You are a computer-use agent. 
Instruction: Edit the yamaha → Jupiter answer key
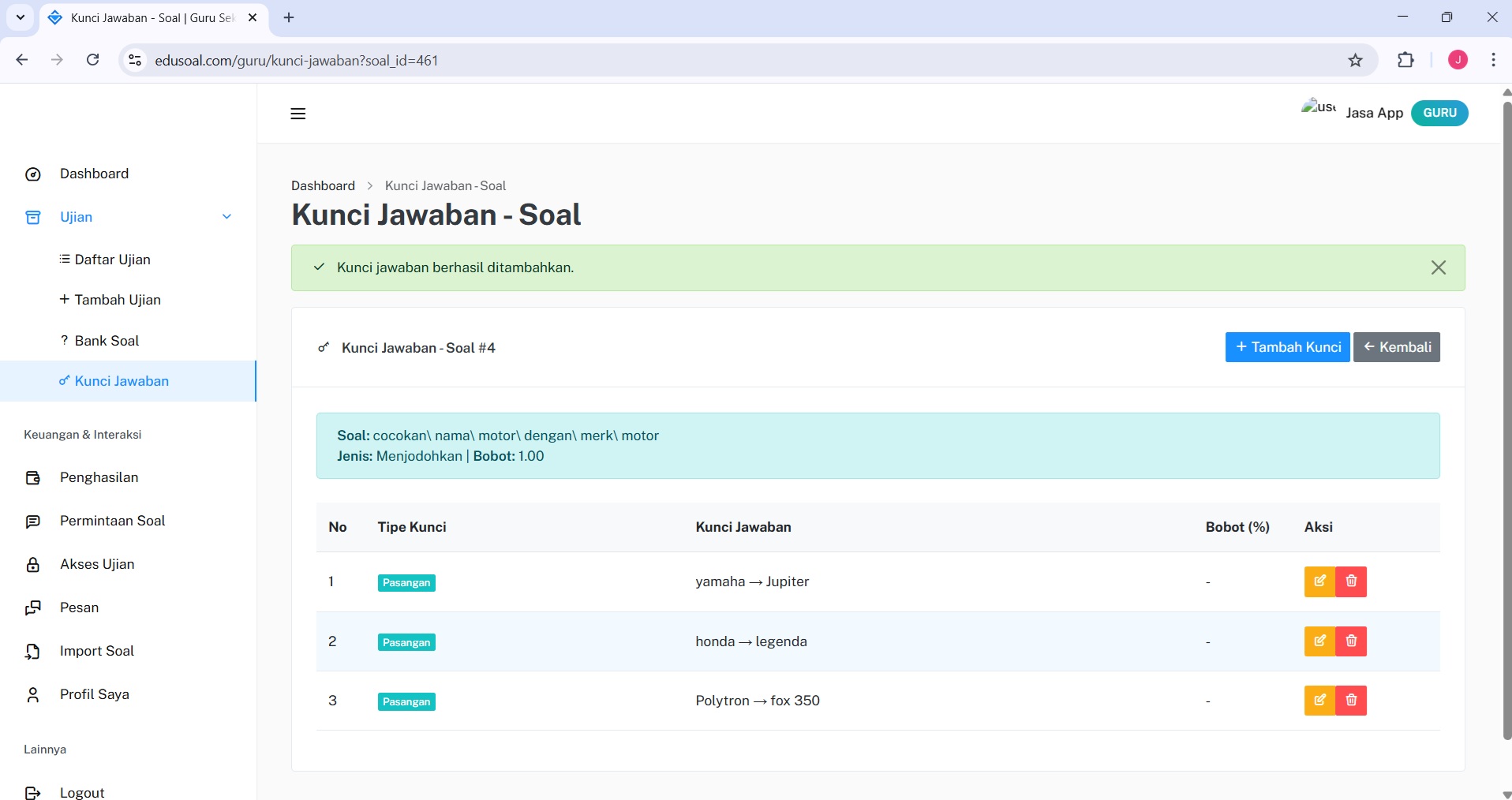point(1319,581)
